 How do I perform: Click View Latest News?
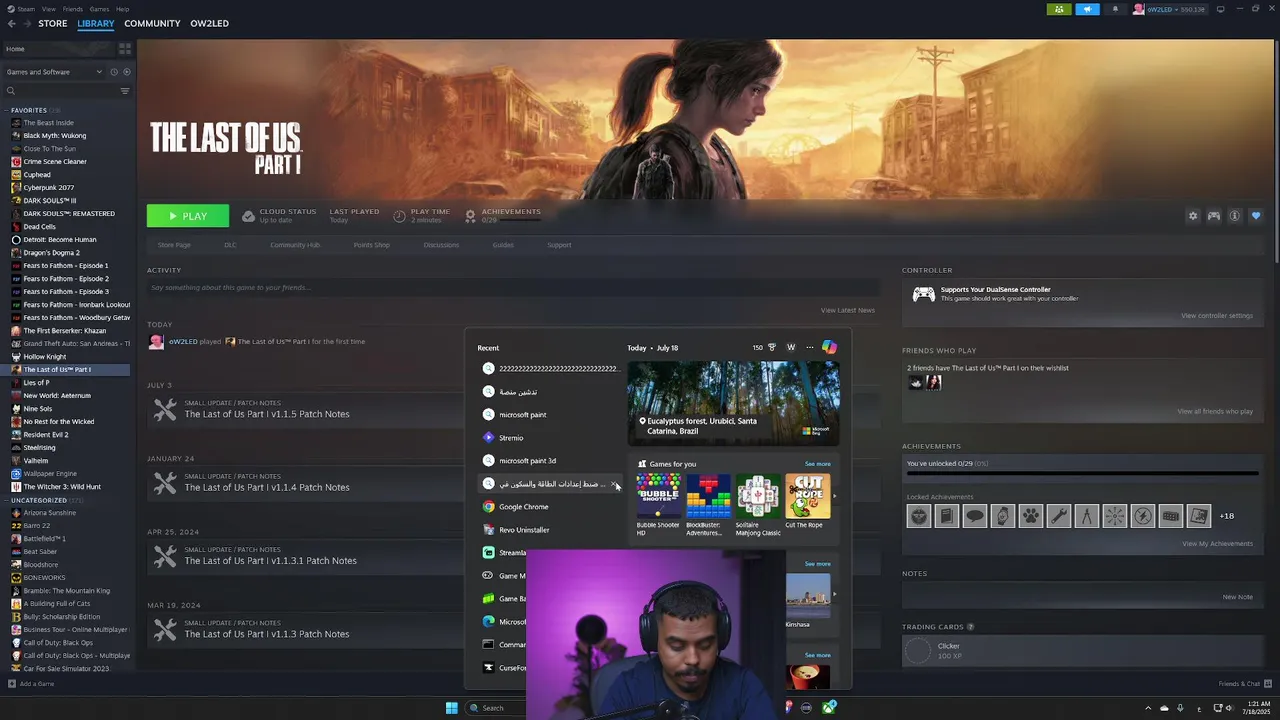848,310
